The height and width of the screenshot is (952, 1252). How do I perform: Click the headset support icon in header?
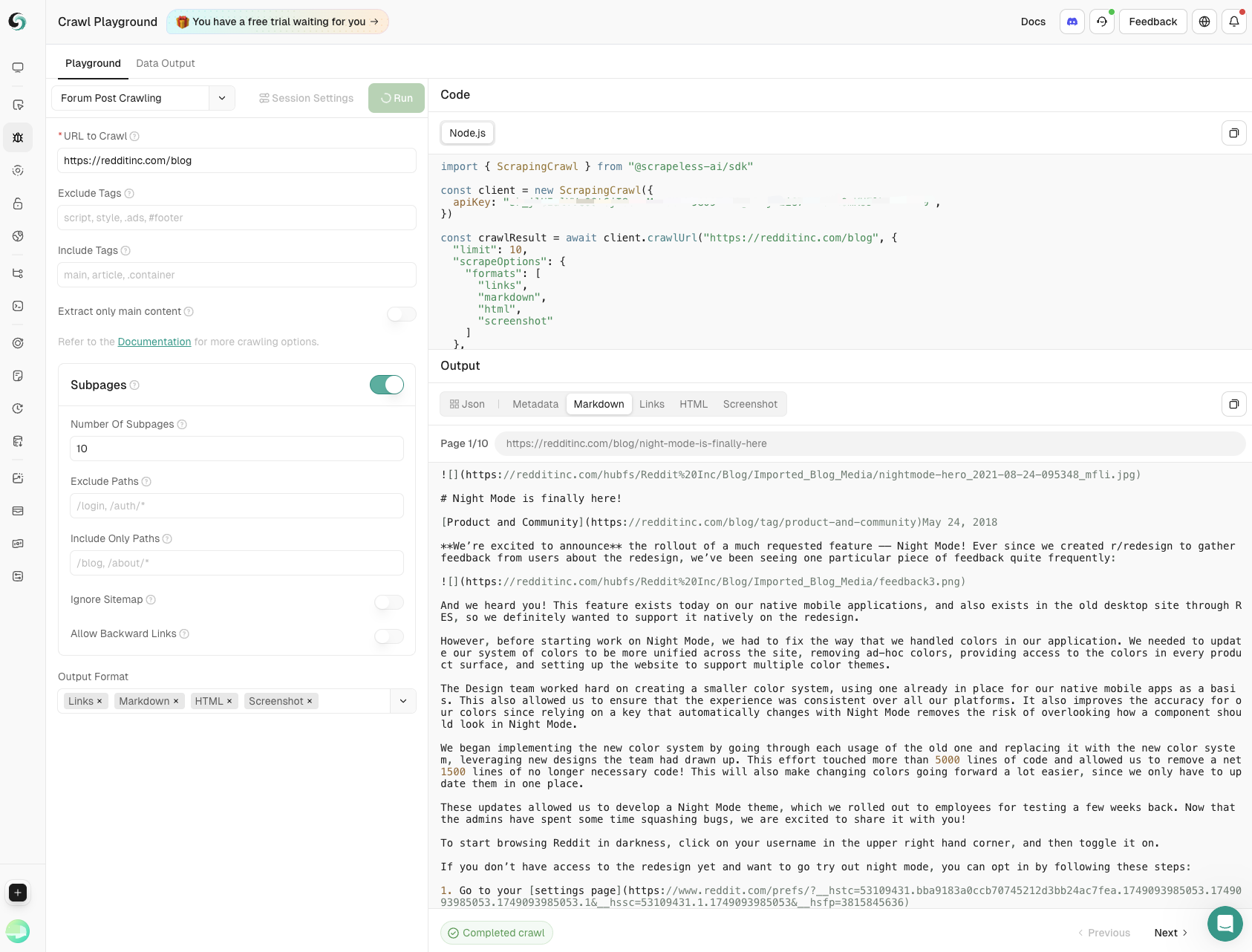[x=1102, y=22]
